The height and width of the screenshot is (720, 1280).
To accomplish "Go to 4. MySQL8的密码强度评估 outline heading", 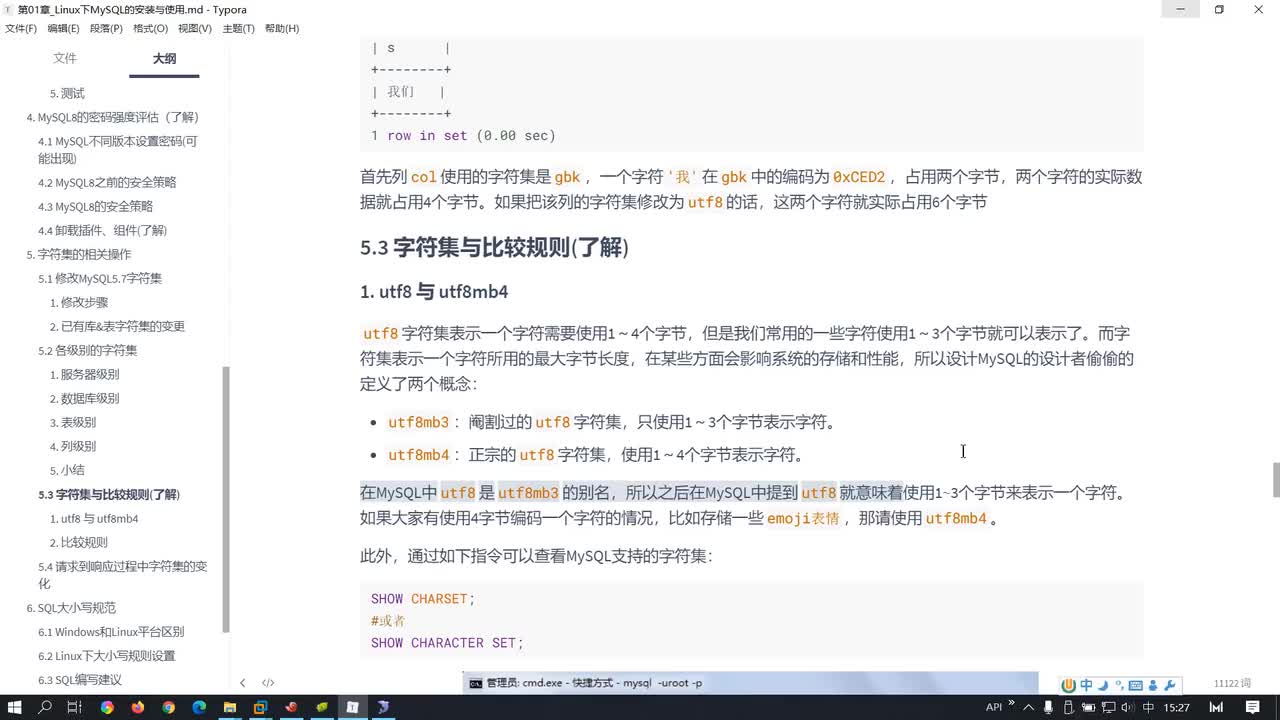I will click(x=112, y=117).
